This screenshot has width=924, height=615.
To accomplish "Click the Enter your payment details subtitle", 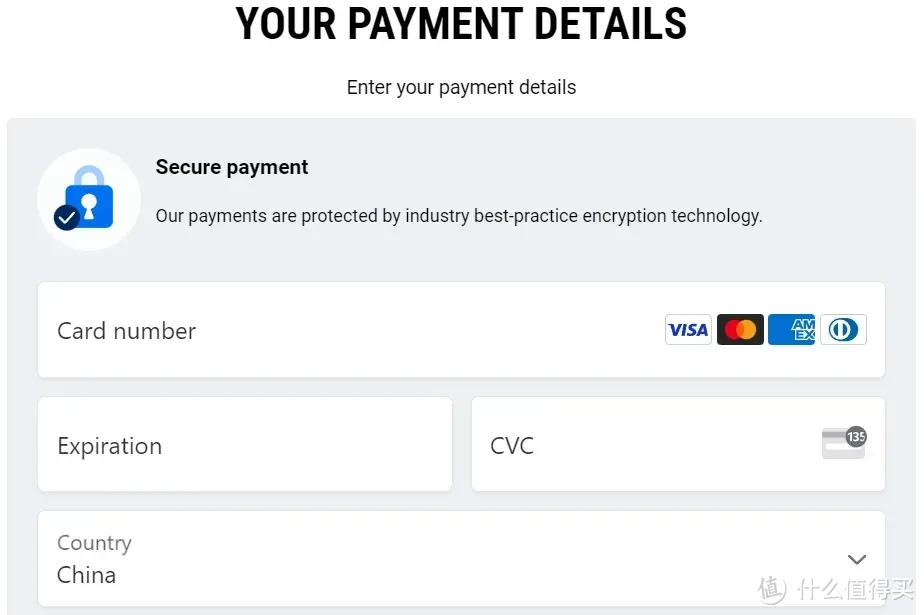I will point(461,87).
